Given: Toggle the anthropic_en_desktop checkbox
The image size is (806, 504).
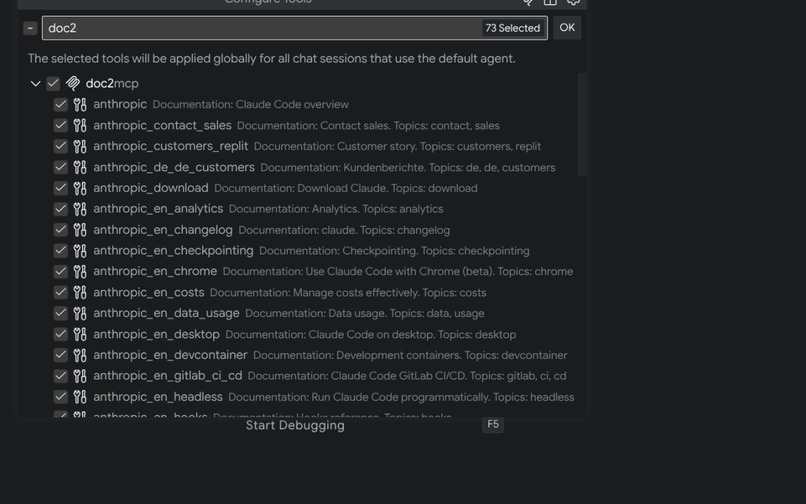Looking at the screenshot, I should point(61,334).
